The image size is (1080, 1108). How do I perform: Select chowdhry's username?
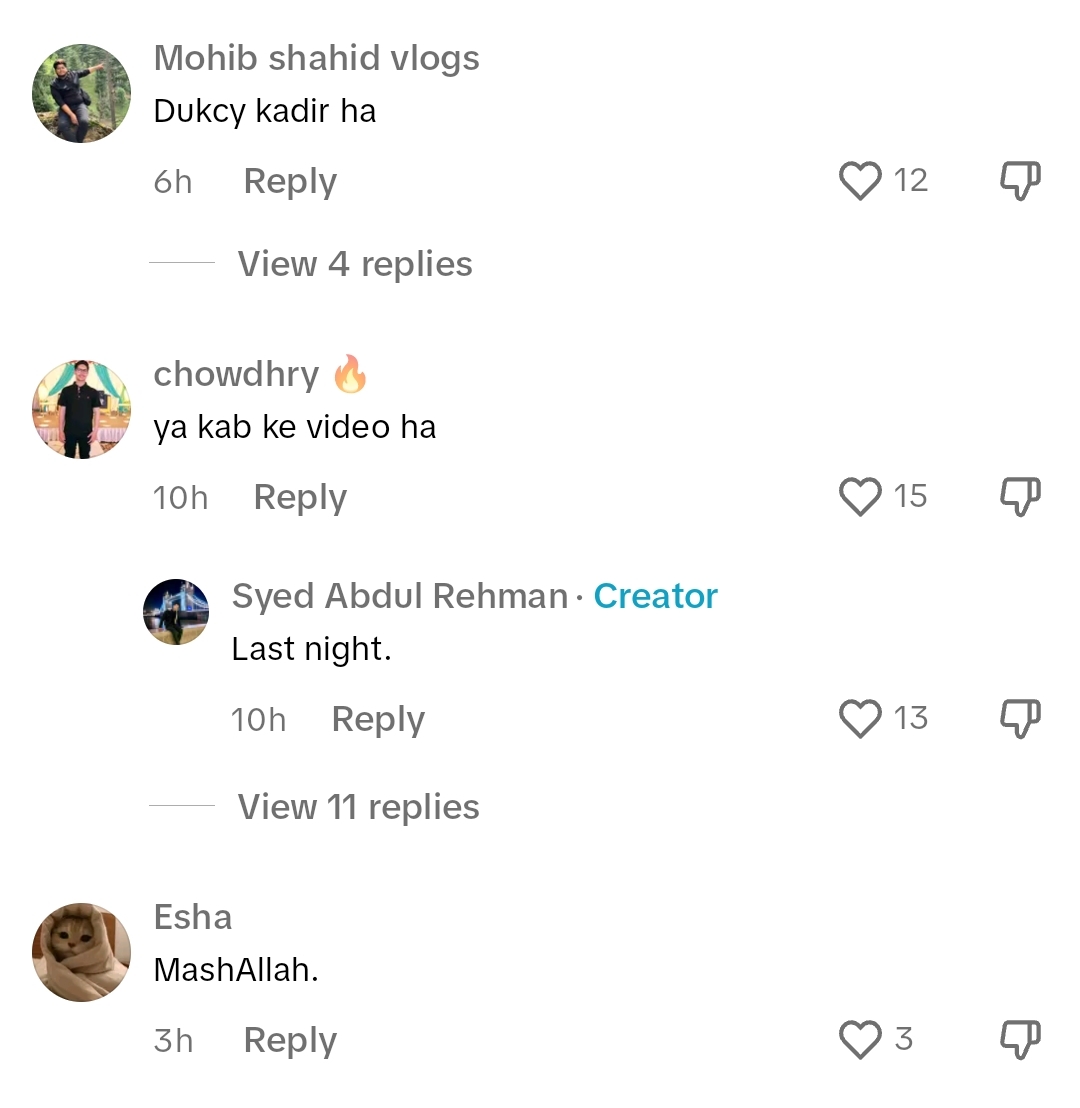click(x=236, y=373)
